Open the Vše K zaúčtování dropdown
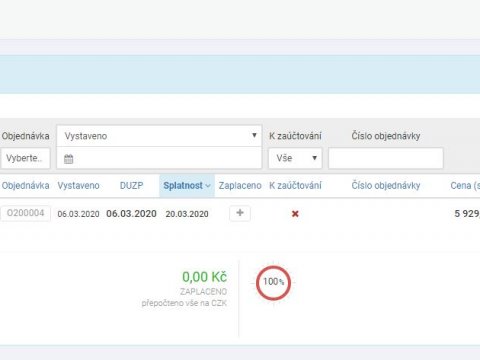 click(295, 158)
